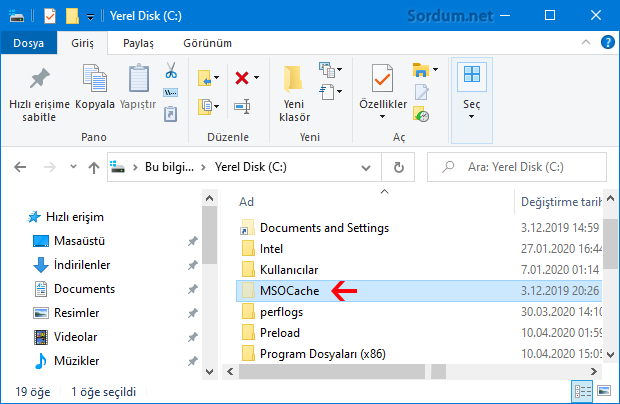Unpin Müzikler using its pin icon
The height and width of the screenshot is (404, 620).
[193, 361]
